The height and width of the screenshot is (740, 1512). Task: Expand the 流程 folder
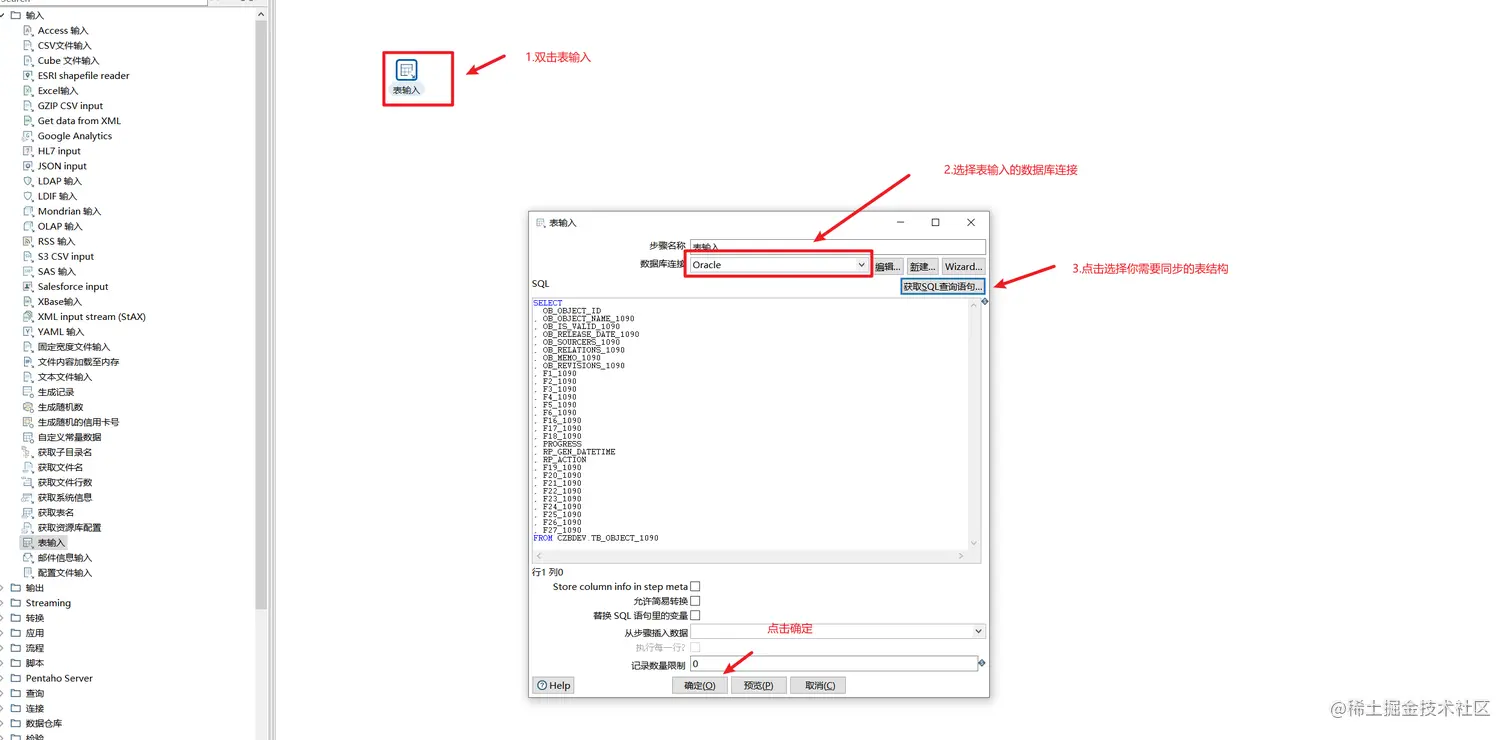pyautogui.click(x=3, y=648)
